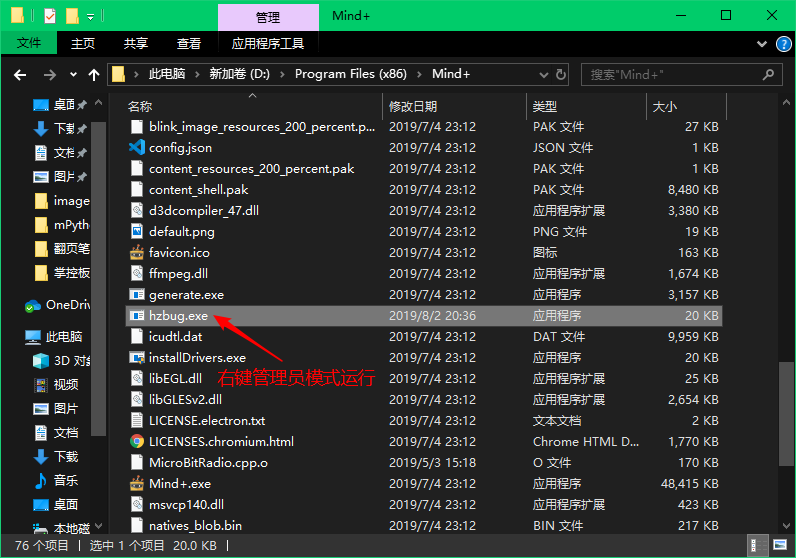
Task: Go up one folder level
Action: pos(94,75)
